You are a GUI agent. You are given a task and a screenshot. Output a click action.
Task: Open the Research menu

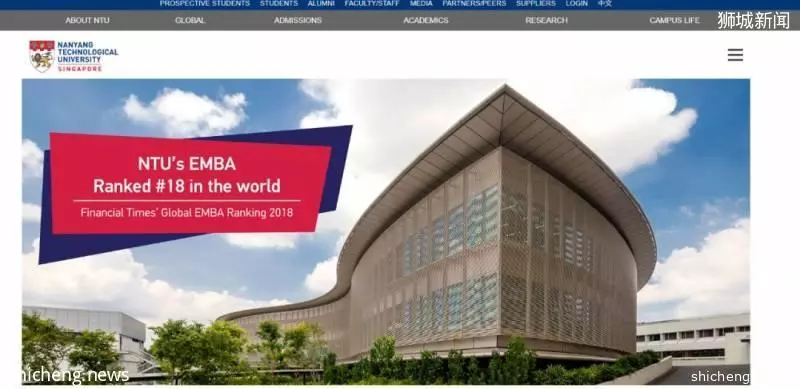coord(546,20)
